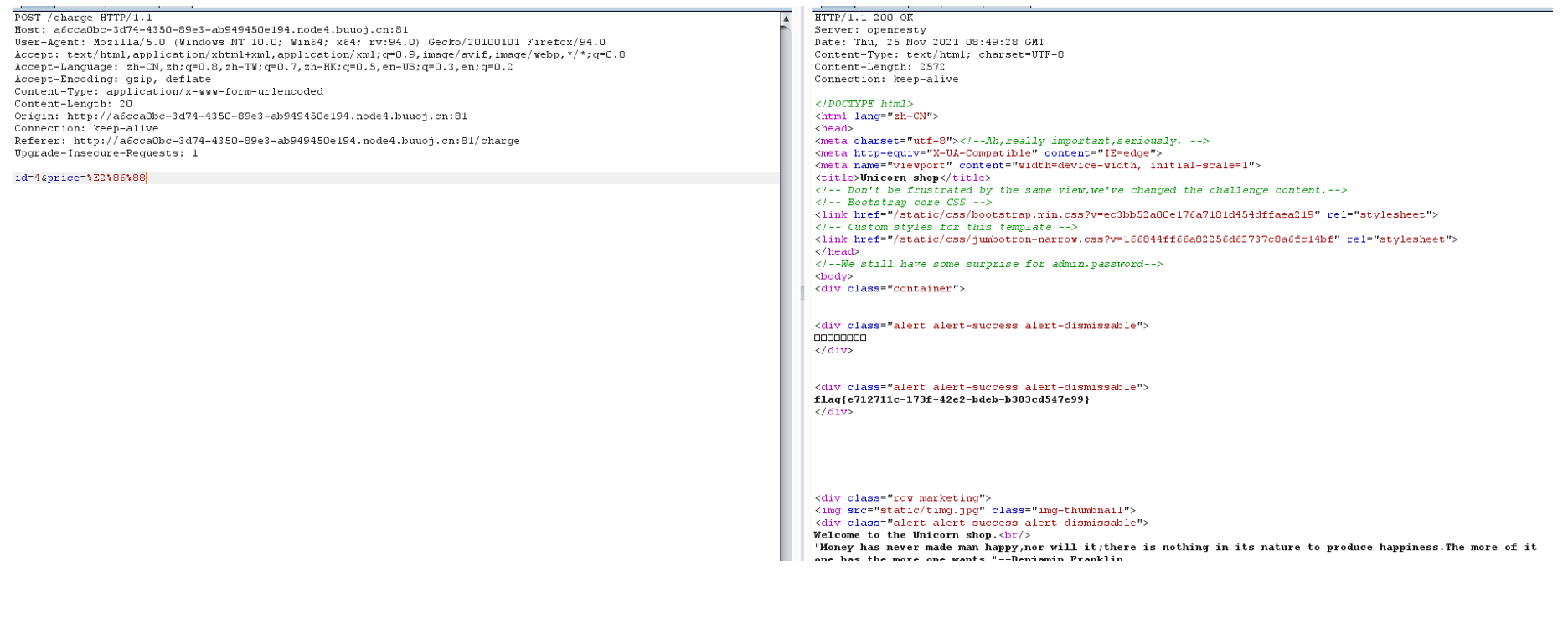Click the 'Content-Length: 20' line

pos(73,104)
